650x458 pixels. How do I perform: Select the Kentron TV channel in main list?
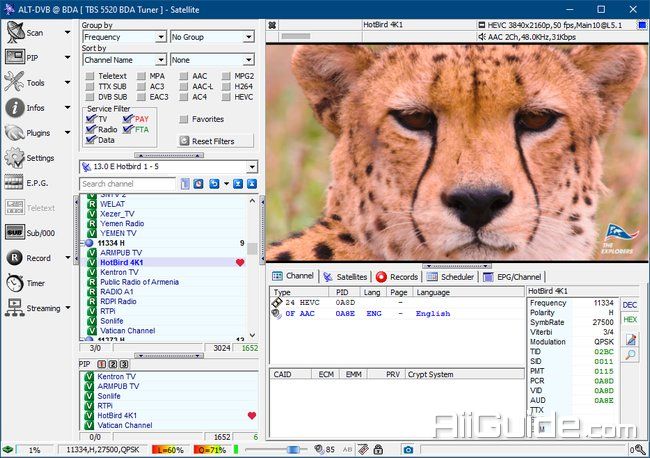[x=119, y=272]
